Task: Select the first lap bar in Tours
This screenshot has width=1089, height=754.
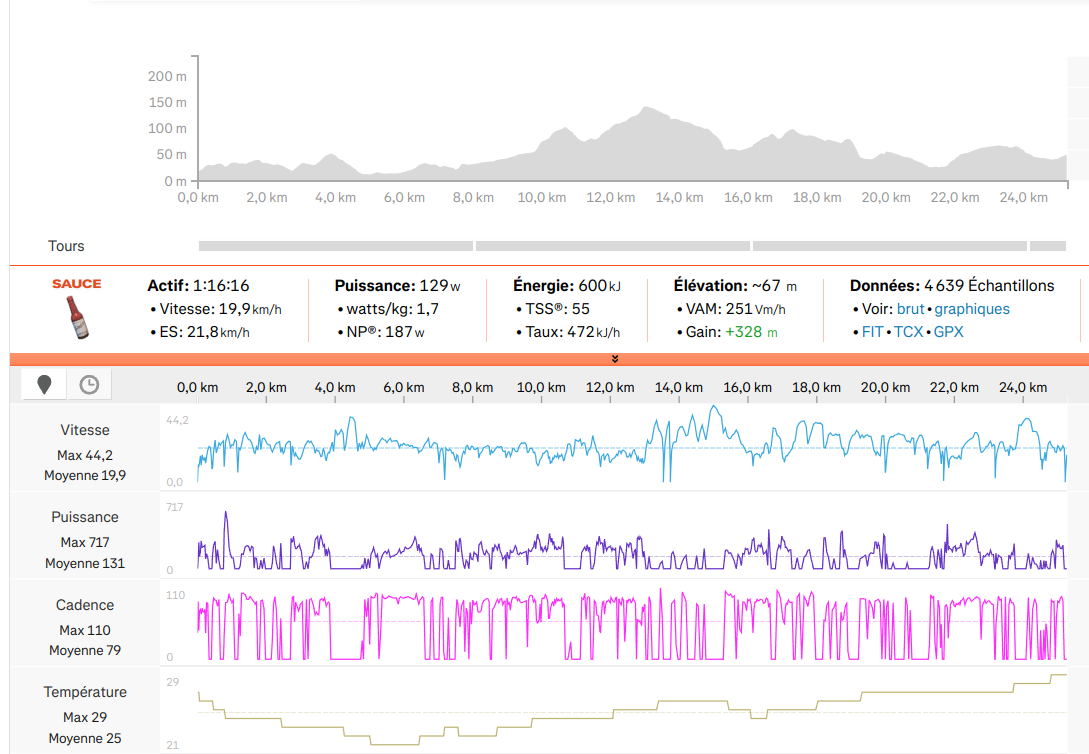Action: [335, 246]
